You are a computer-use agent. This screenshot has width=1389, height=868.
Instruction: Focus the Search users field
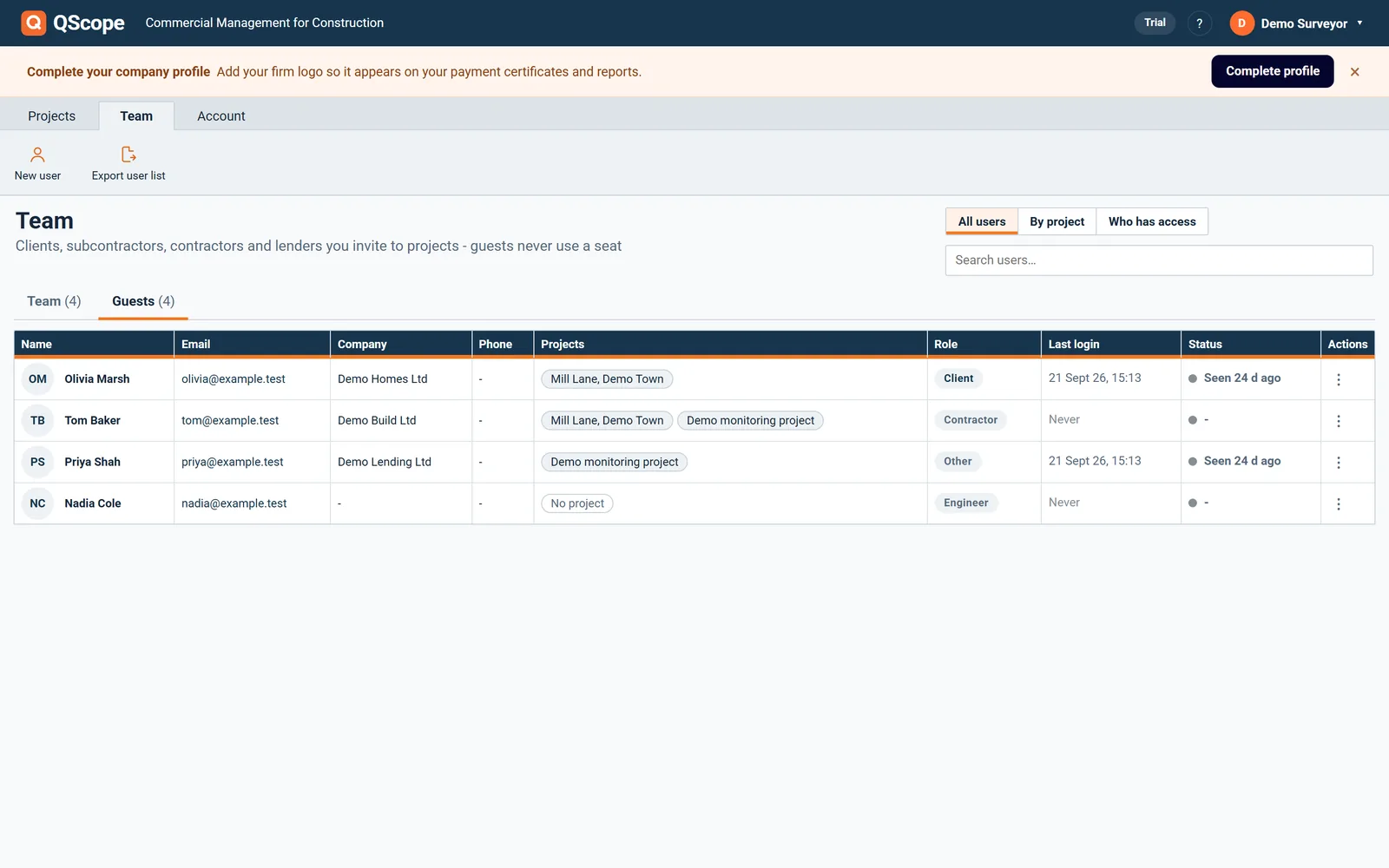click(1159, 260)
